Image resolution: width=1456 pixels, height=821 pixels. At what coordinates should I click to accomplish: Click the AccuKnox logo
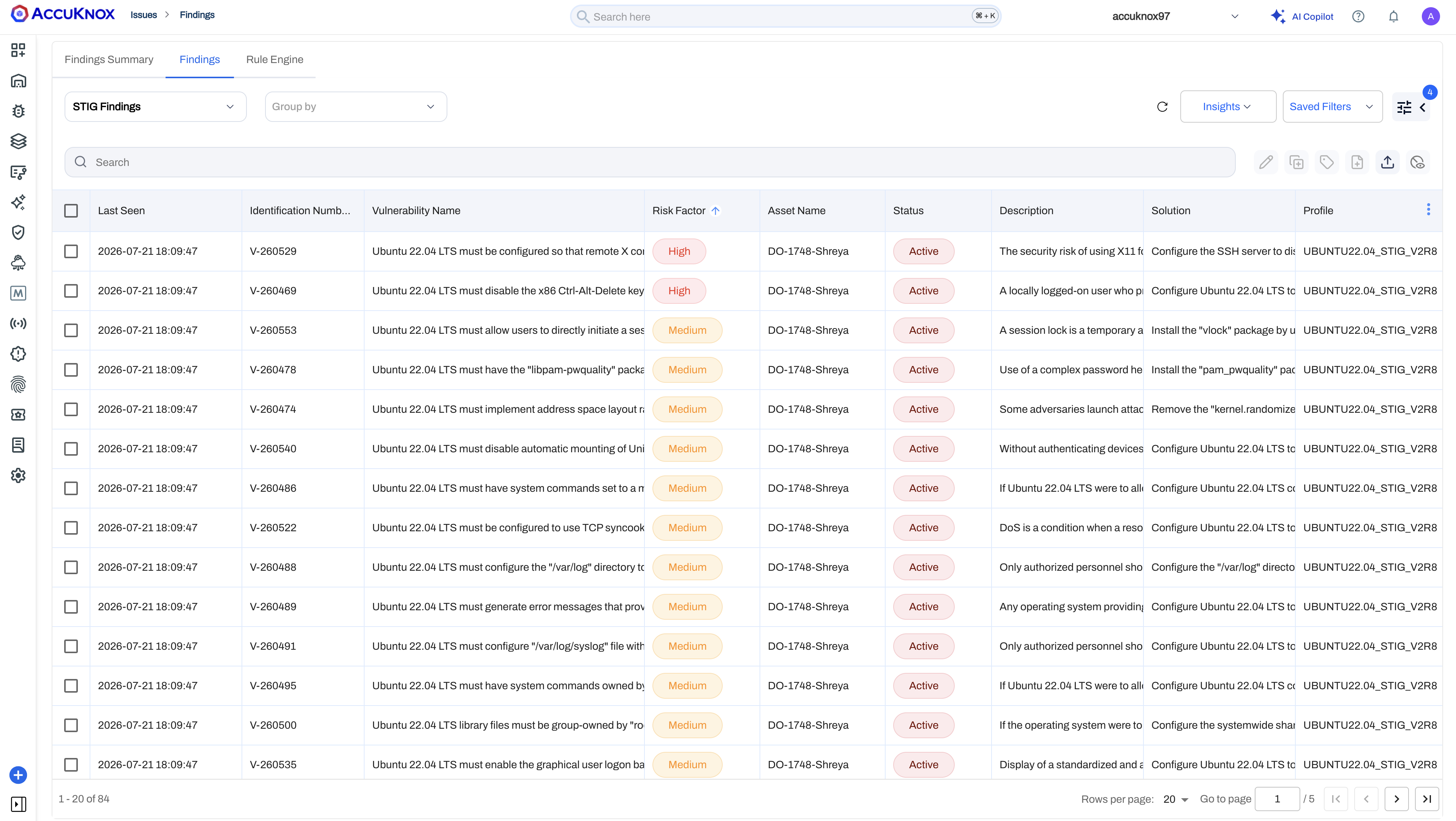63,14
